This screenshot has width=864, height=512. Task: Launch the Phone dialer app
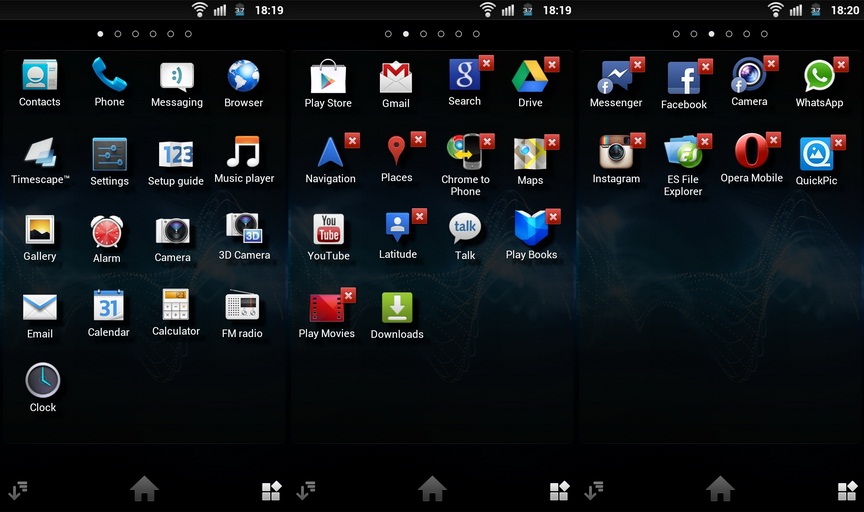pyautogui.click(x=109, y=74)
